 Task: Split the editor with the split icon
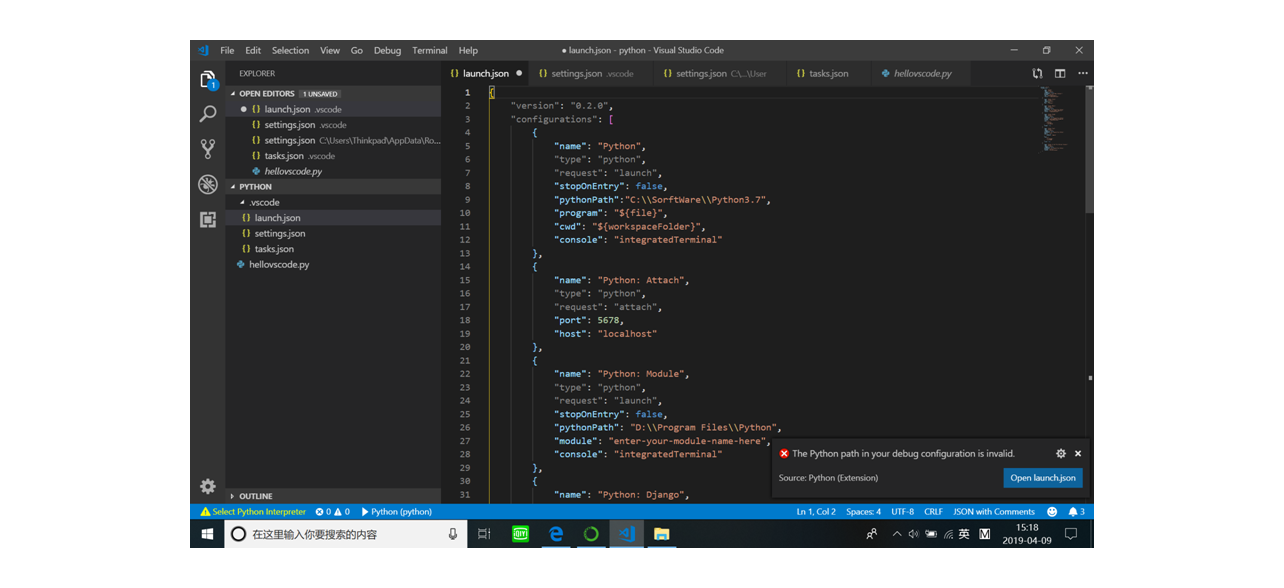[1060, 73]
